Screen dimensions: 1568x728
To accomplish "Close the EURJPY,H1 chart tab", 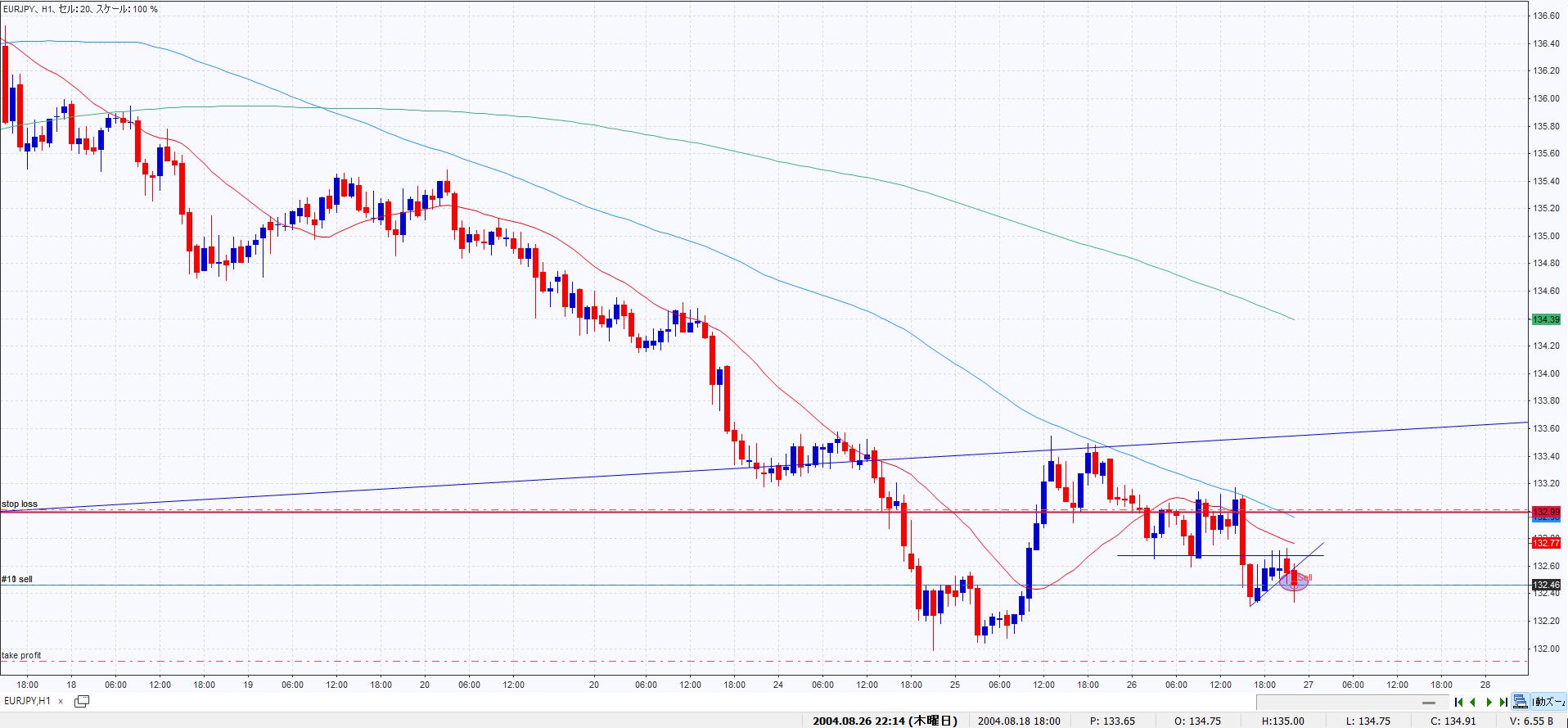I will [61, 702].
